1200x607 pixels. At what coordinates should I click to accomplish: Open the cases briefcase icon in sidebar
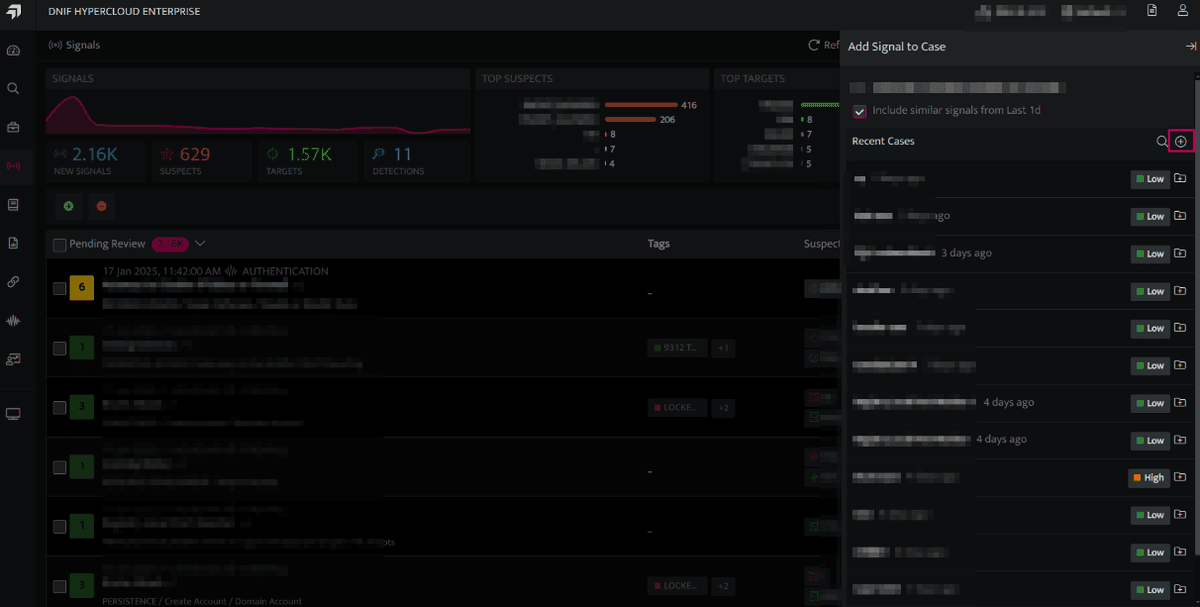point(13,127)
